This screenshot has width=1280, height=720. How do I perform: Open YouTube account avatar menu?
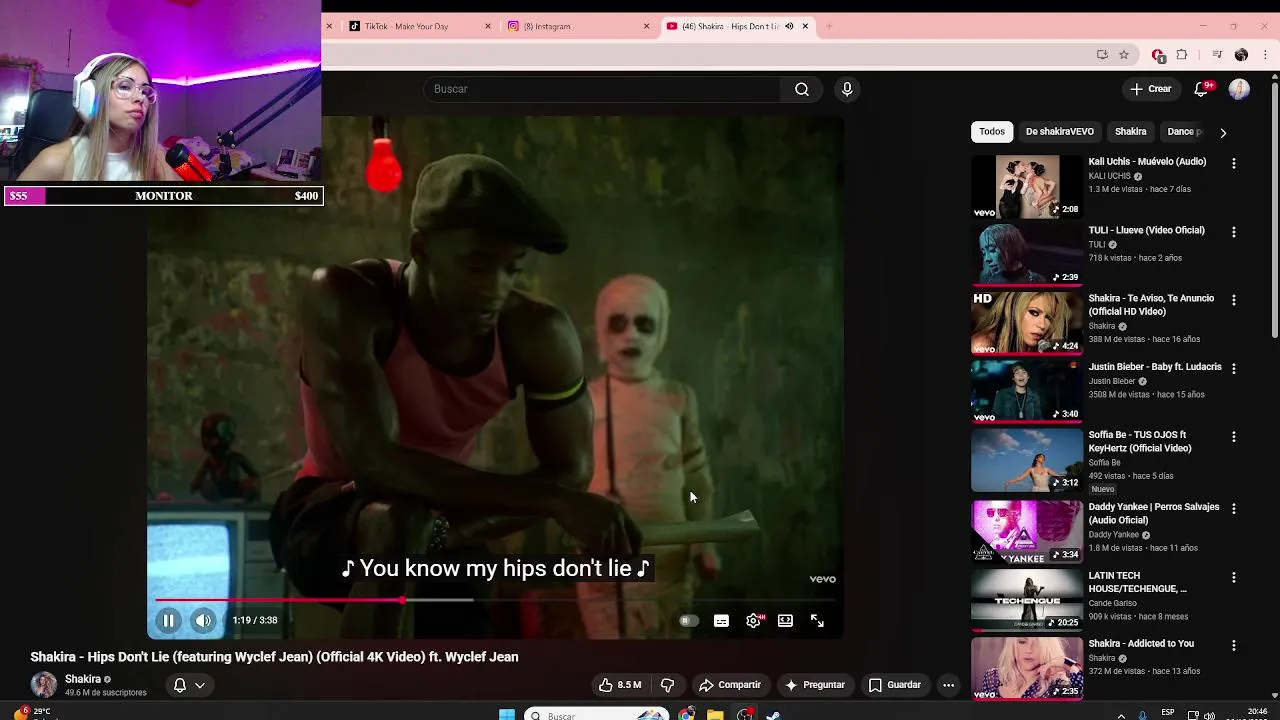point(1239,89)
